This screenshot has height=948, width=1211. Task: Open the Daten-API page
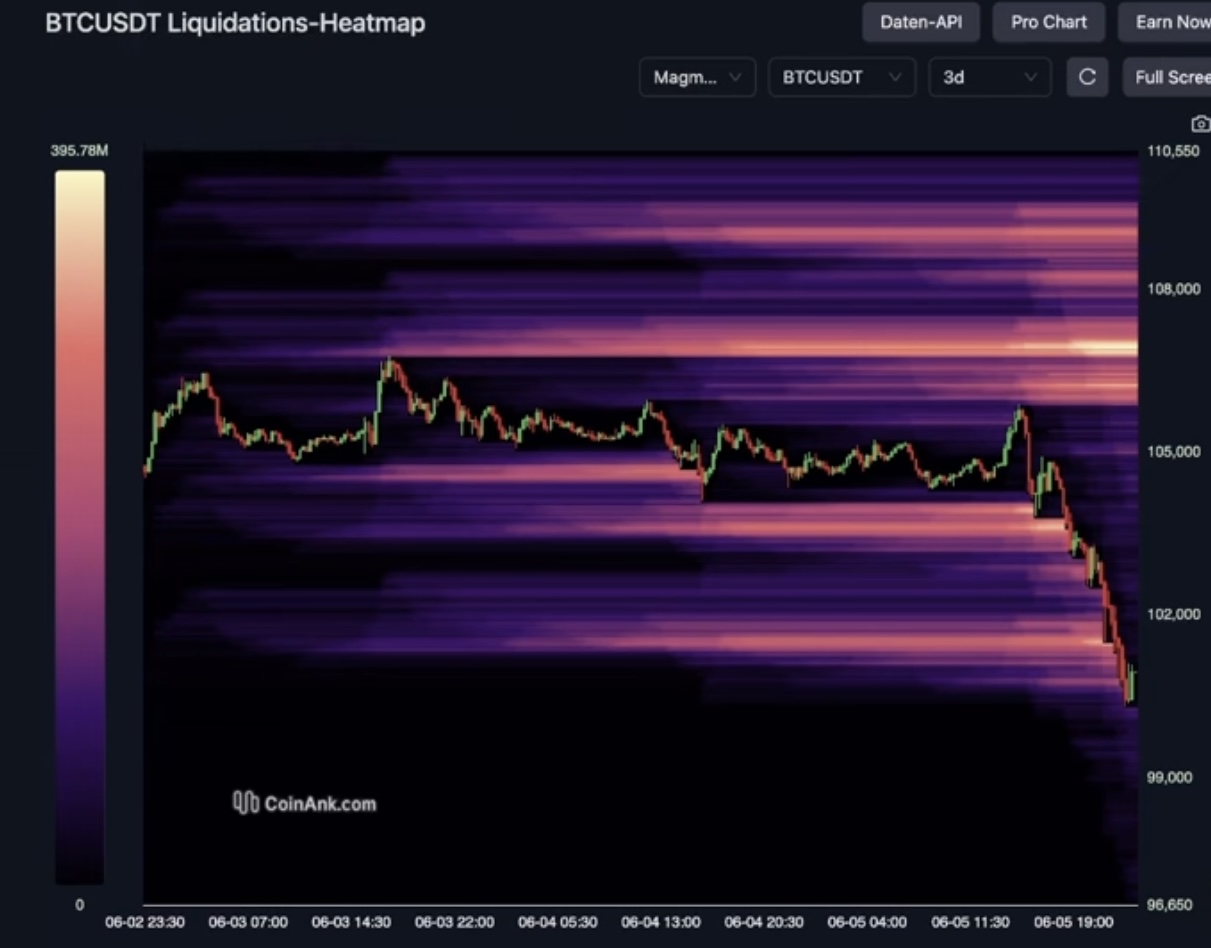click(920, 21)
